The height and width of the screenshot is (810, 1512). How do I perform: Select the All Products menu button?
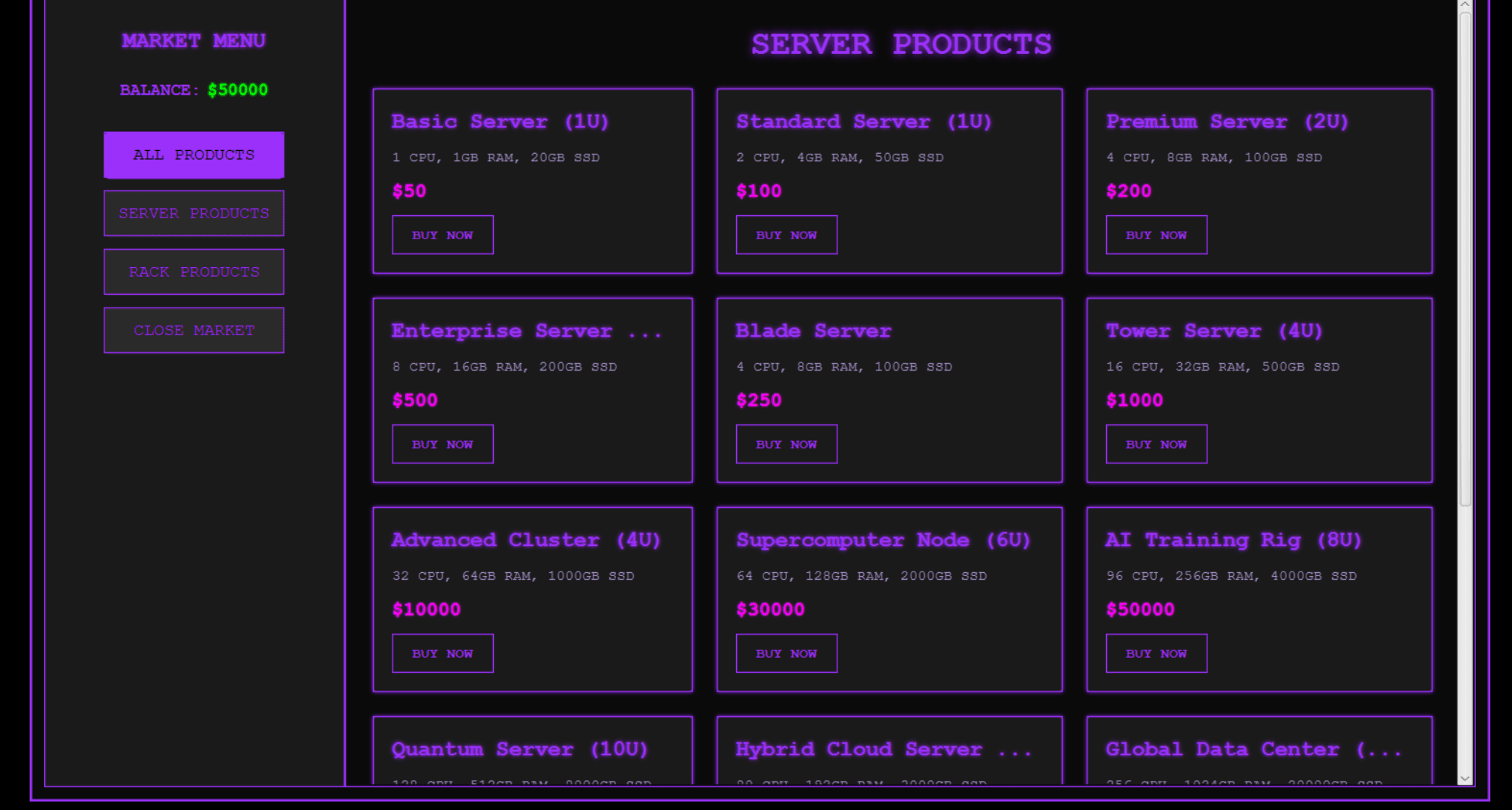click(x=194, y=155)
